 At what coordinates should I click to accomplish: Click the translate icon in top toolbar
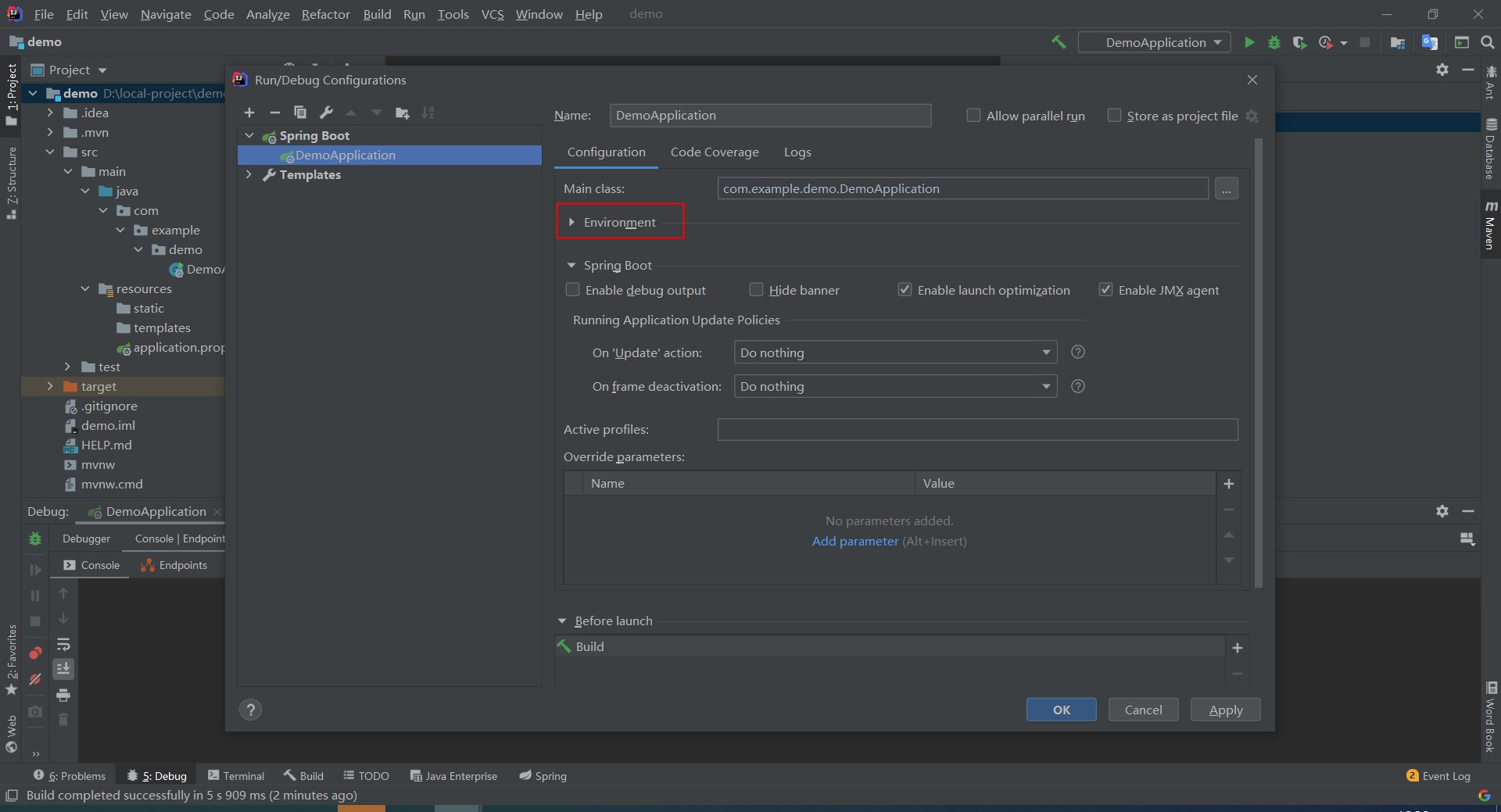coord(1430,42)
